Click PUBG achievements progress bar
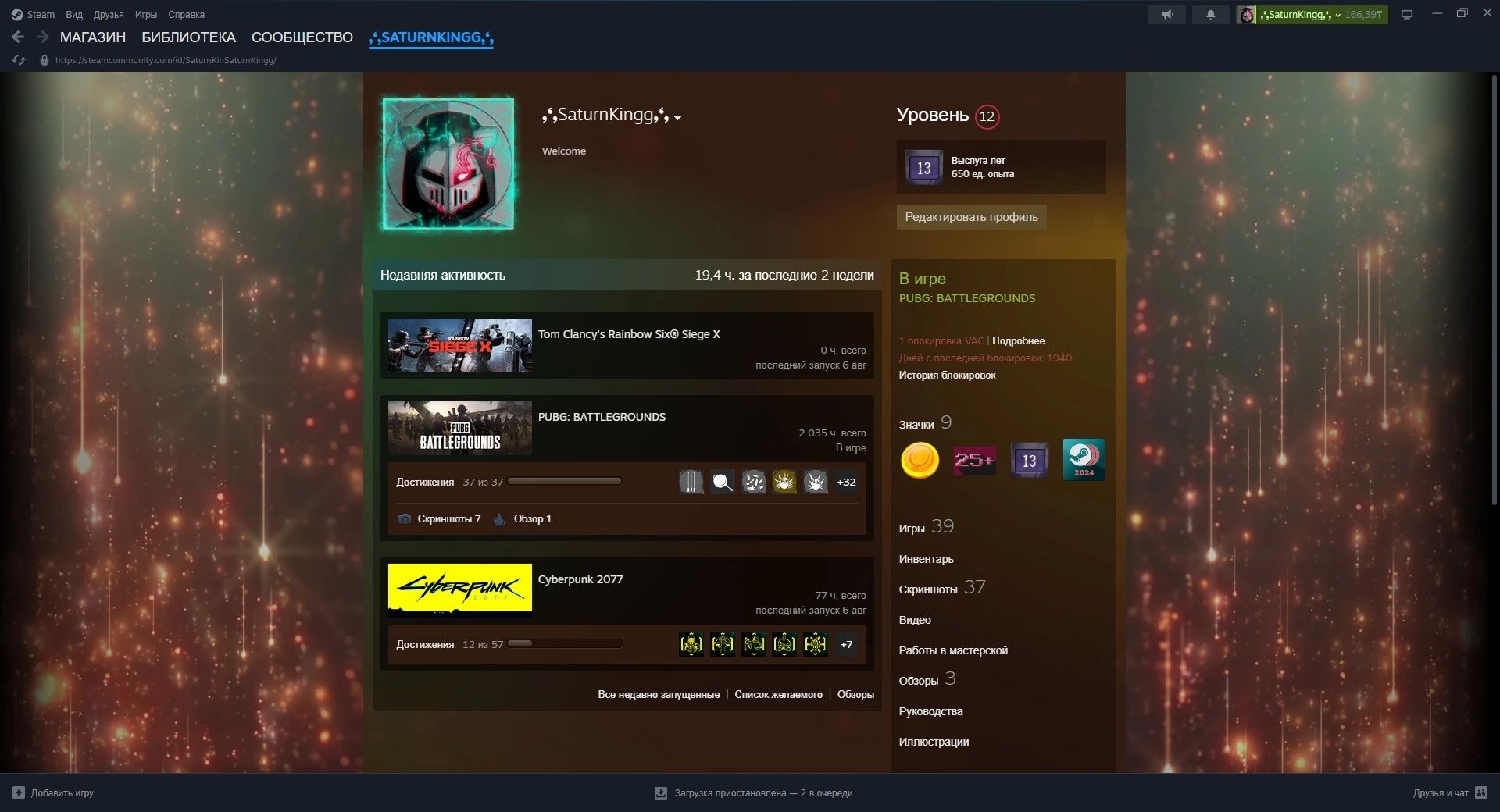Viewport: 1500px width, 812px height. [565, 482]
